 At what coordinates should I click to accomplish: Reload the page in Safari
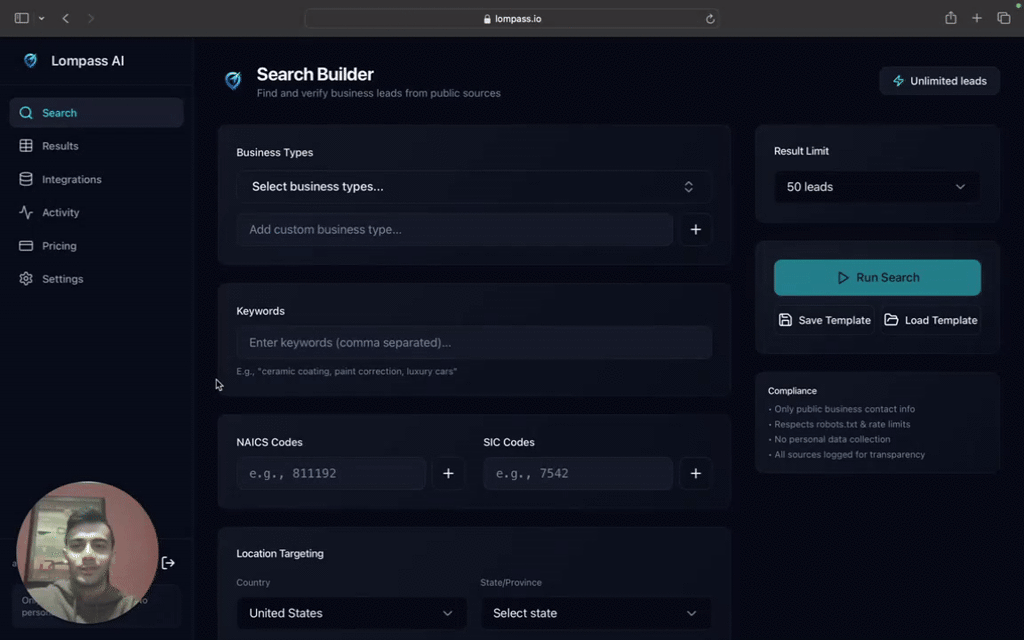pos(710,19)
